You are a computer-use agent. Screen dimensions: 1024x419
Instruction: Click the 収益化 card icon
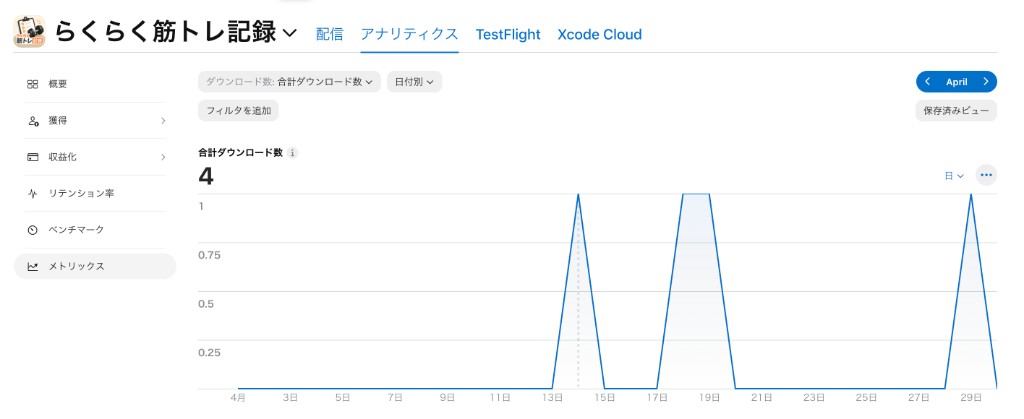[33, 157]
